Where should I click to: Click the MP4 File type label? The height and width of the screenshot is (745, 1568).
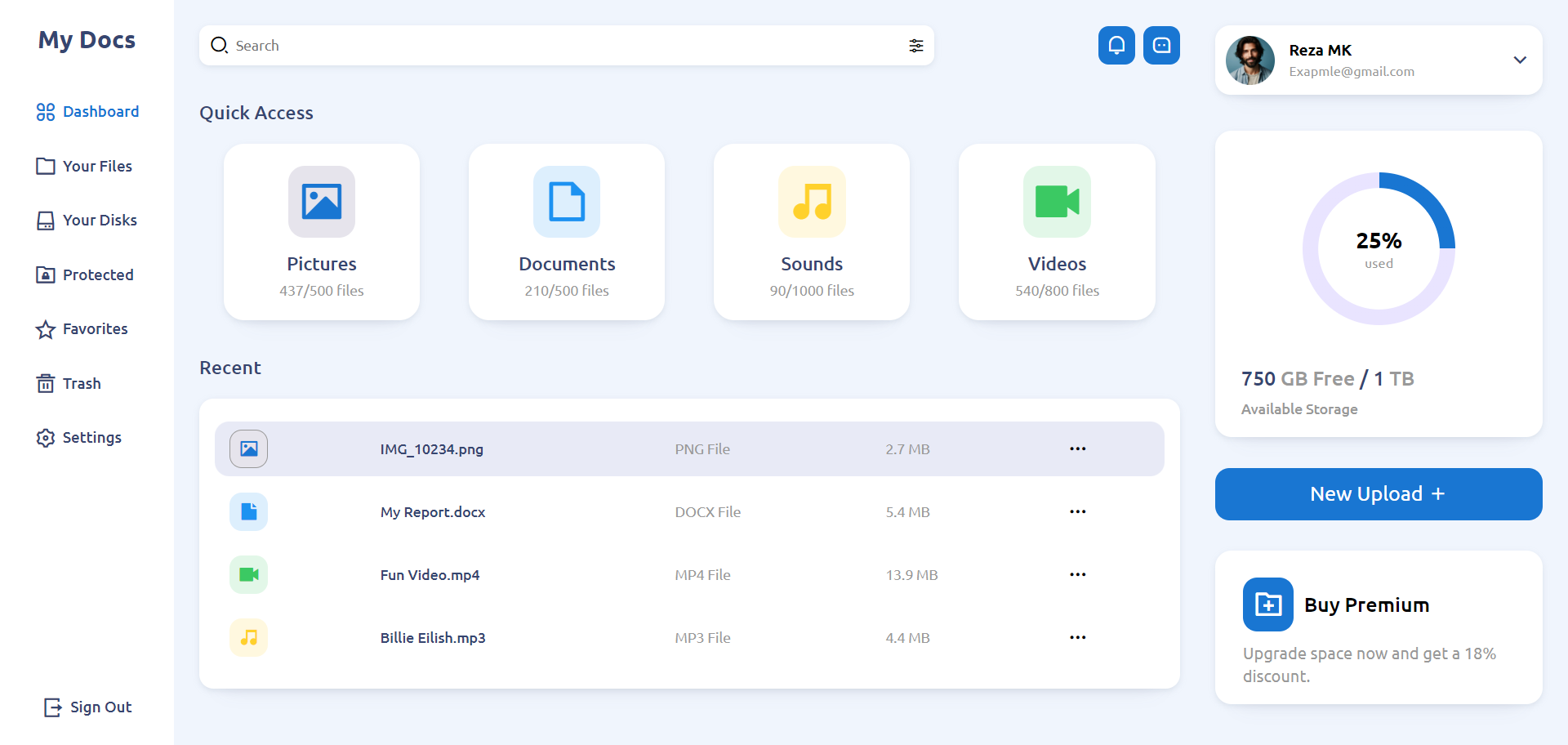click(702, 575)
